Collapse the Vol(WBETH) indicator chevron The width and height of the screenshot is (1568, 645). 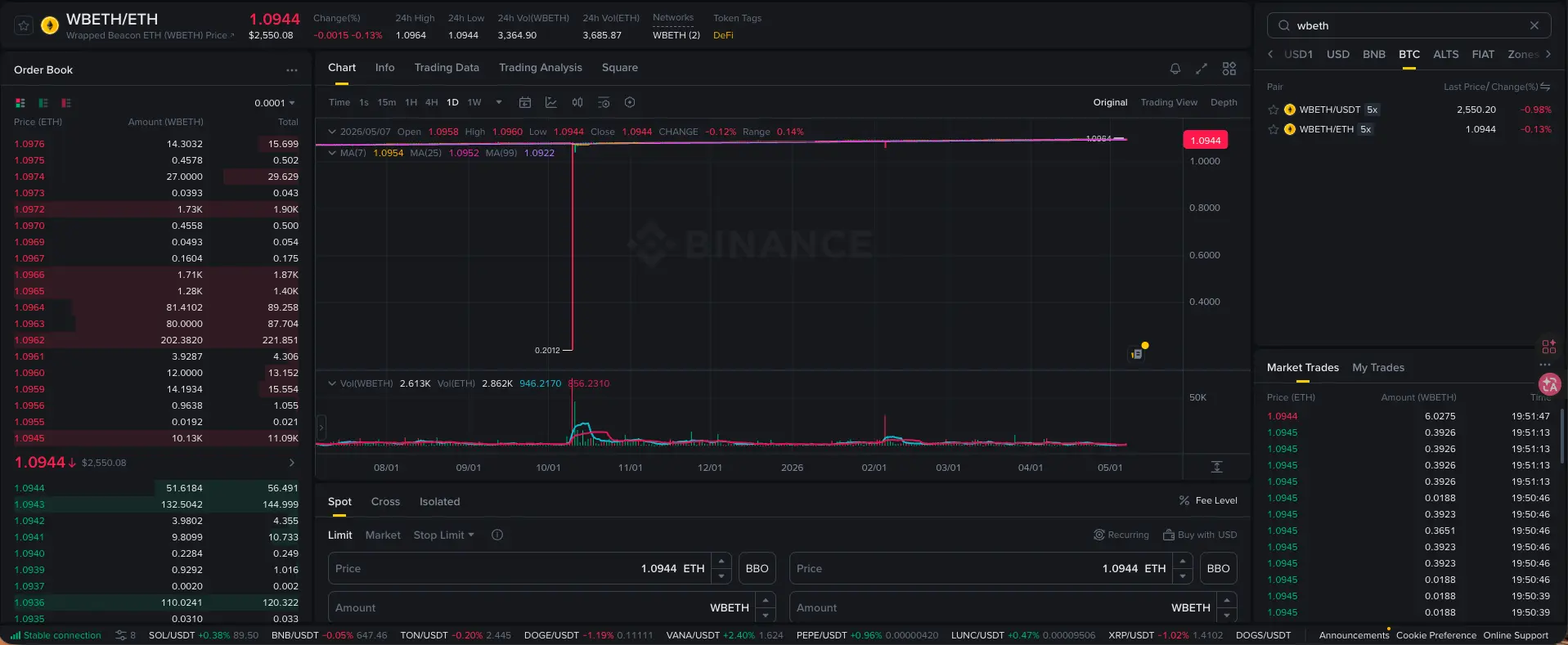332,383
